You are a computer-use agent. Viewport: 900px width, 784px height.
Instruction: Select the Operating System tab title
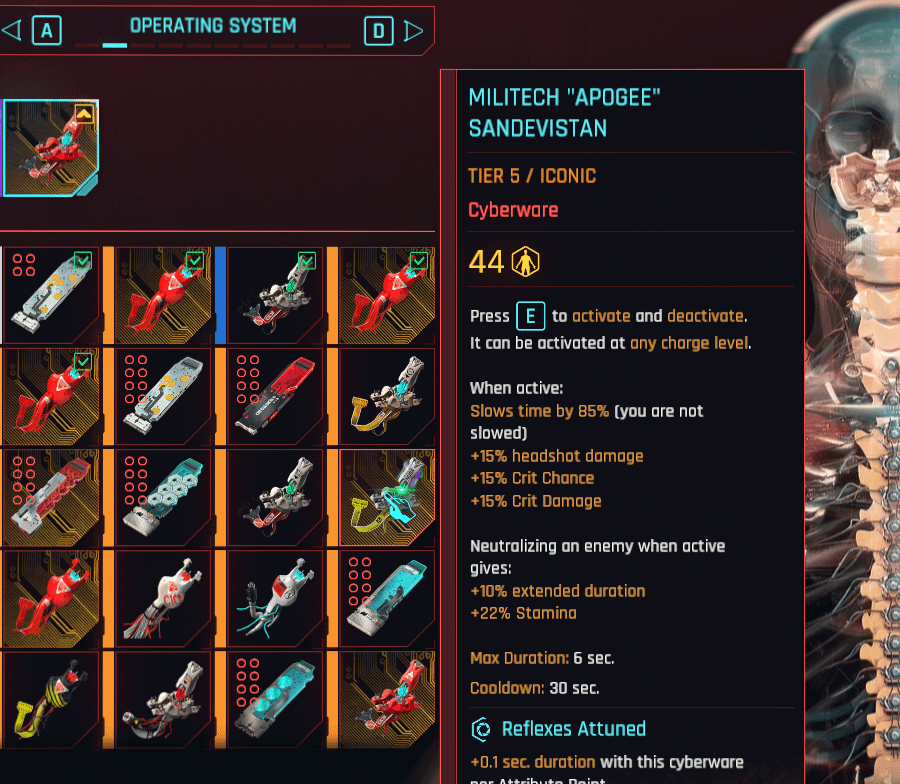[x=213, y=26]
